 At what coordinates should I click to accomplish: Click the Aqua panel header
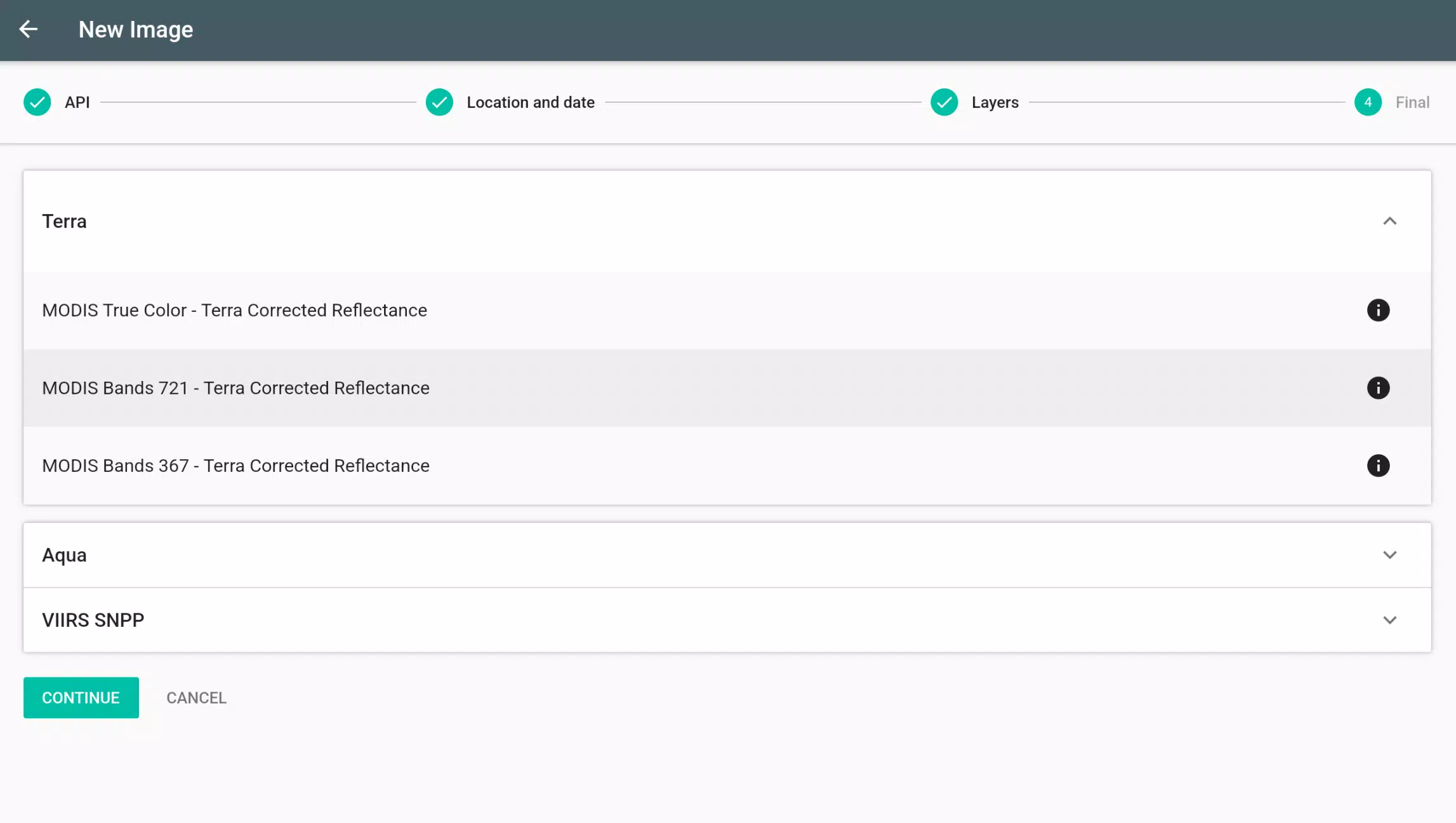(x=727, y=555)
